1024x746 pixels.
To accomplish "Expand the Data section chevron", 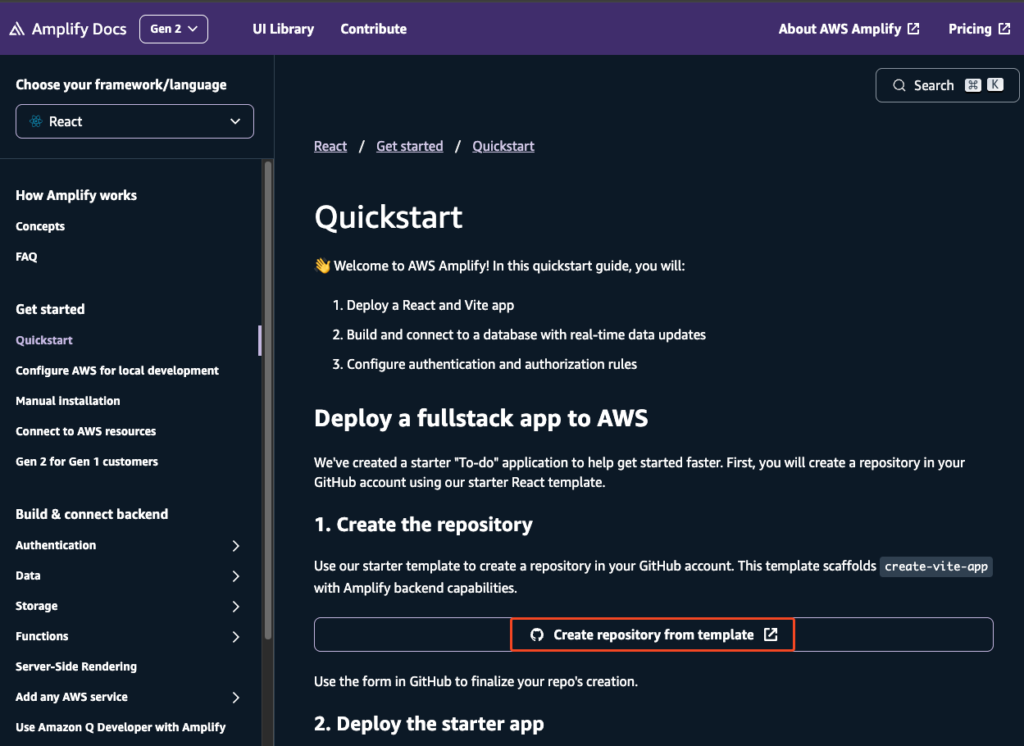I will click(236, 576).
